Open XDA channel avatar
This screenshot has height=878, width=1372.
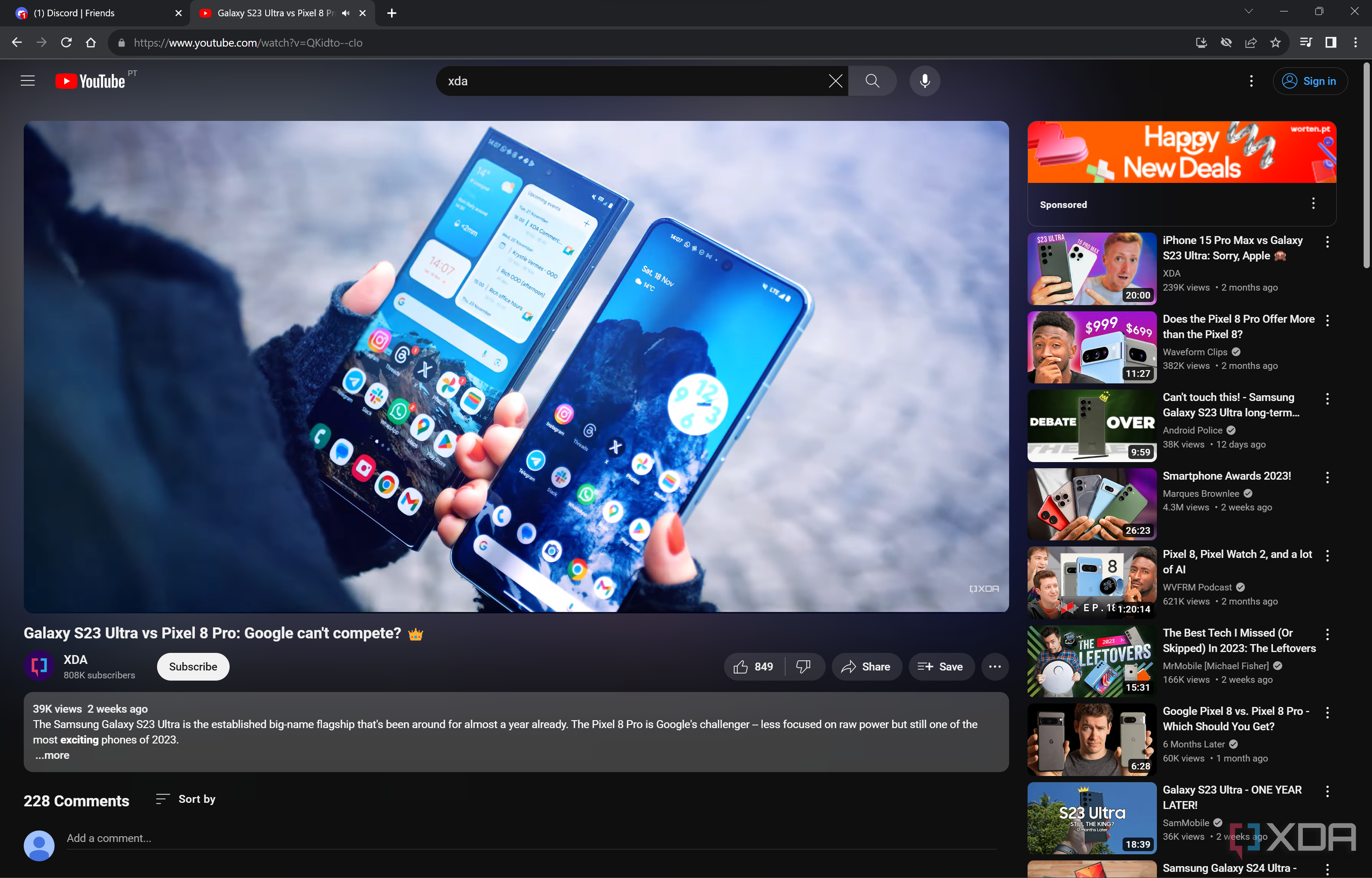click(x=39, y=666)
